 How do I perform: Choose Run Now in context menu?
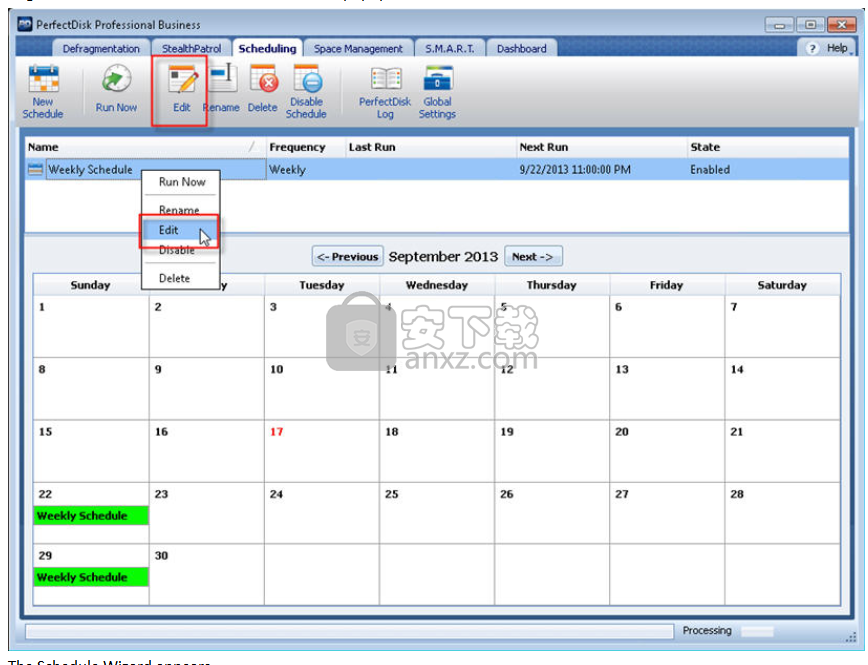(182, 182)
